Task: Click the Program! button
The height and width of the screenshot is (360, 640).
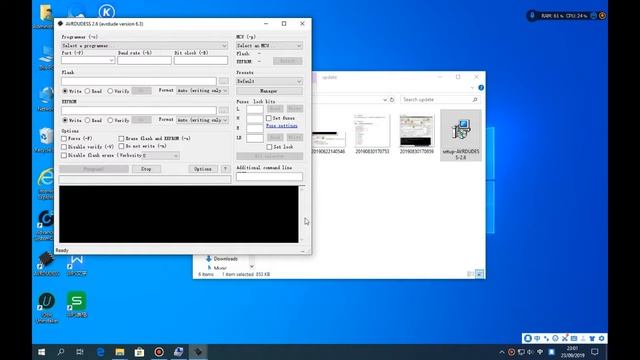Action: pos(94,169)
